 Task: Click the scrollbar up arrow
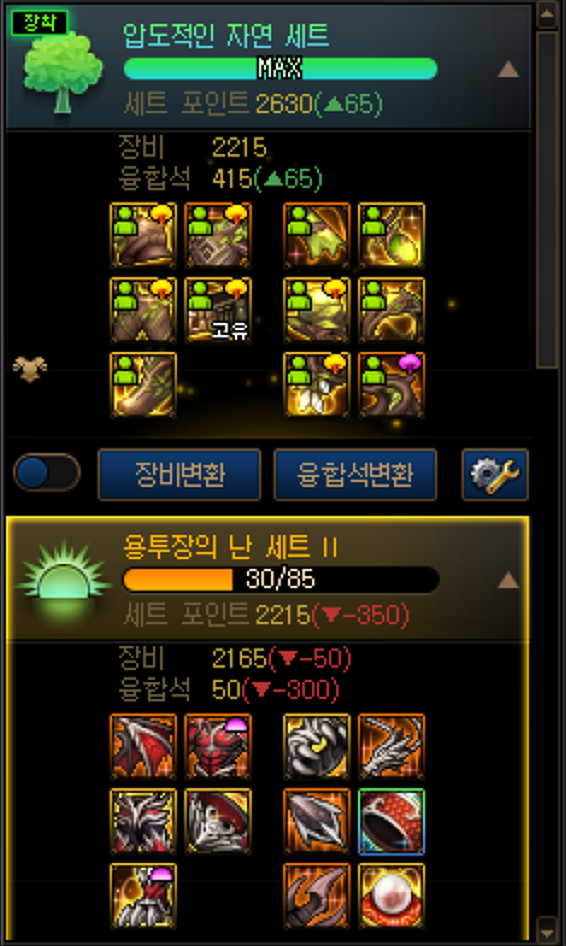pyautogui.click(x=547, y=15)
